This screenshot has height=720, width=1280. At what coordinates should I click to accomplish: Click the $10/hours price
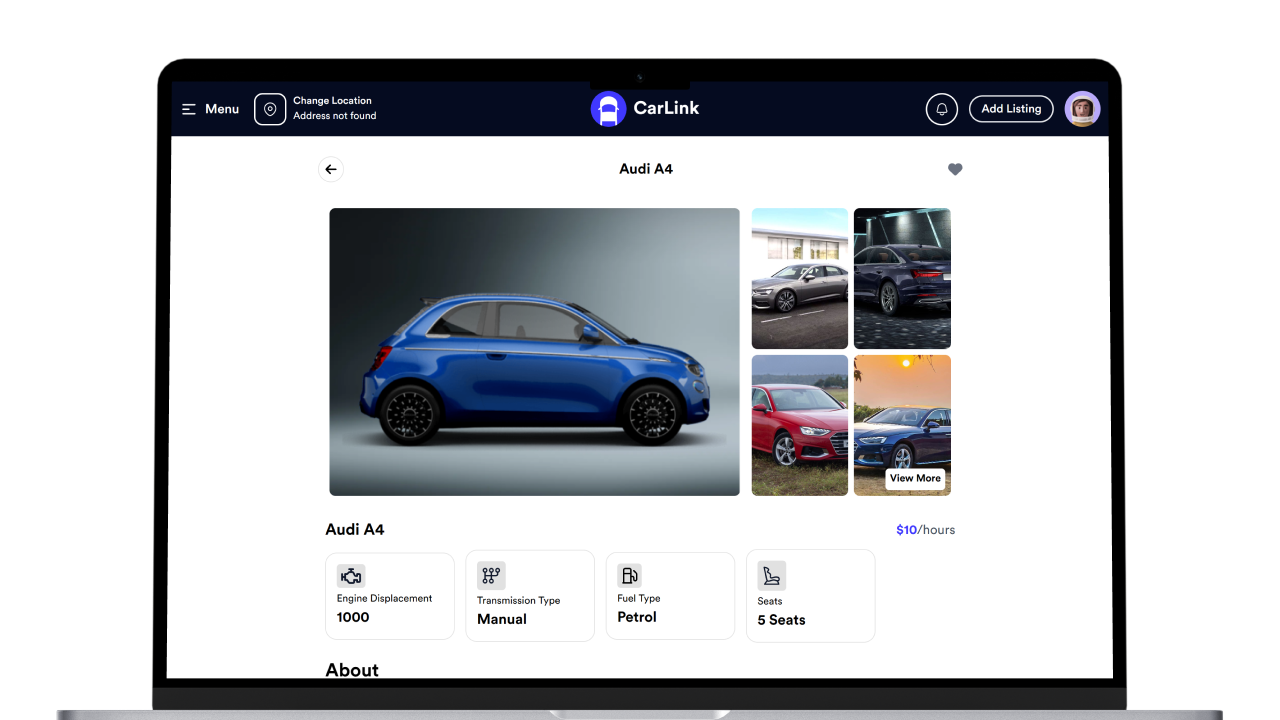coord(925,530)
